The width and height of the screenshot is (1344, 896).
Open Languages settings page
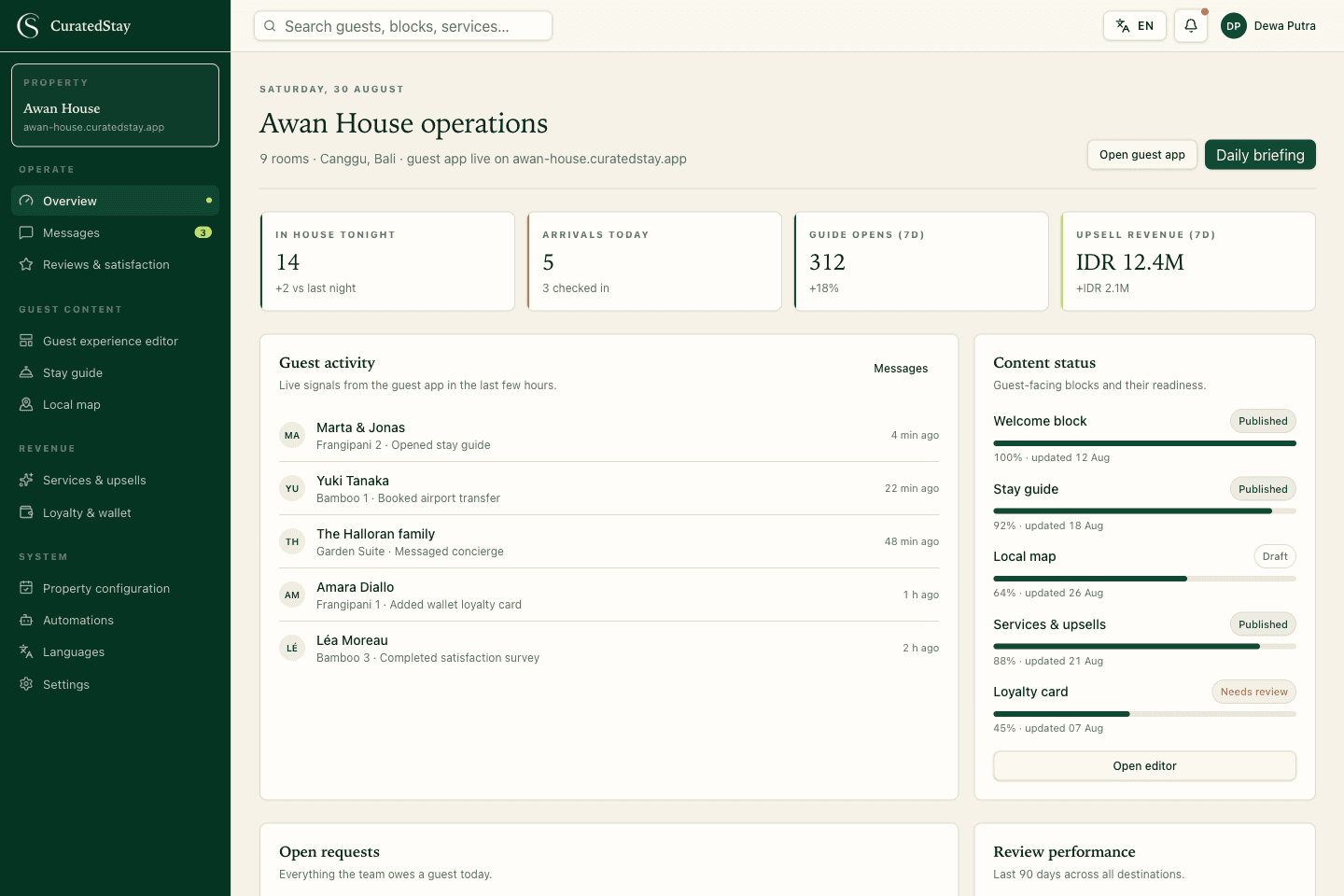click(115, 651)
